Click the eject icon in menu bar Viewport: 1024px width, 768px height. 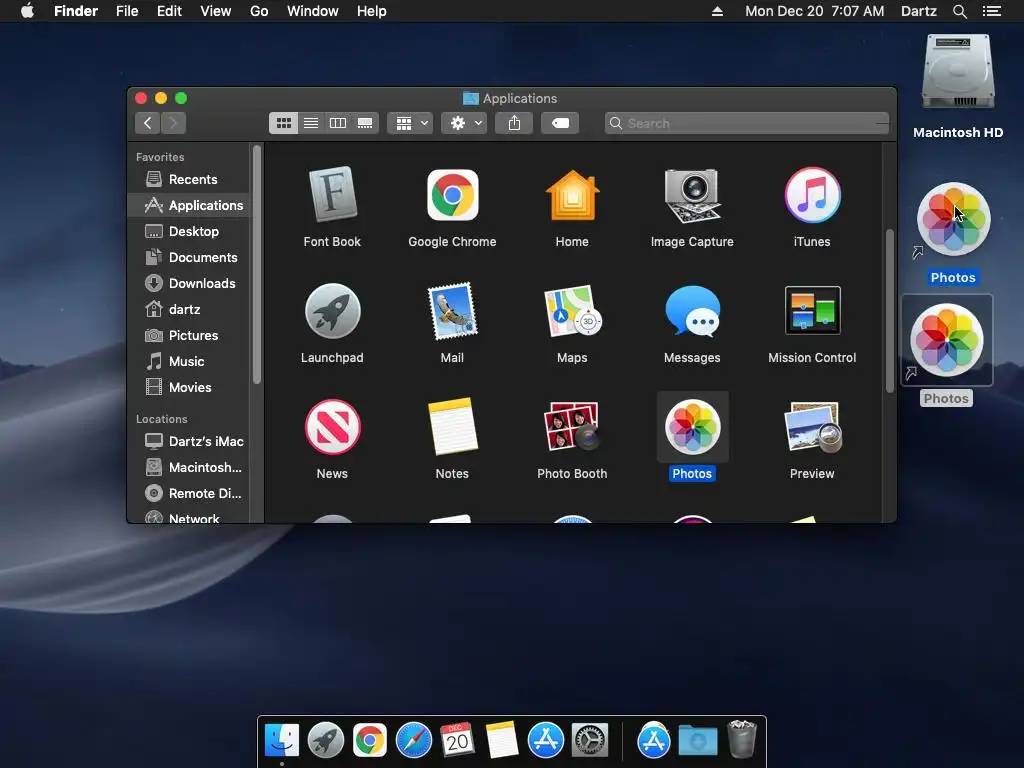pos(717,11)
